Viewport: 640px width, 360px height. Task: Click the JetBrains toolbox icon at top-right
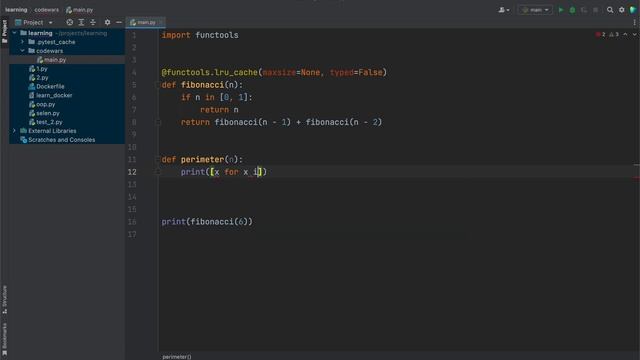[x=633, y=10]
